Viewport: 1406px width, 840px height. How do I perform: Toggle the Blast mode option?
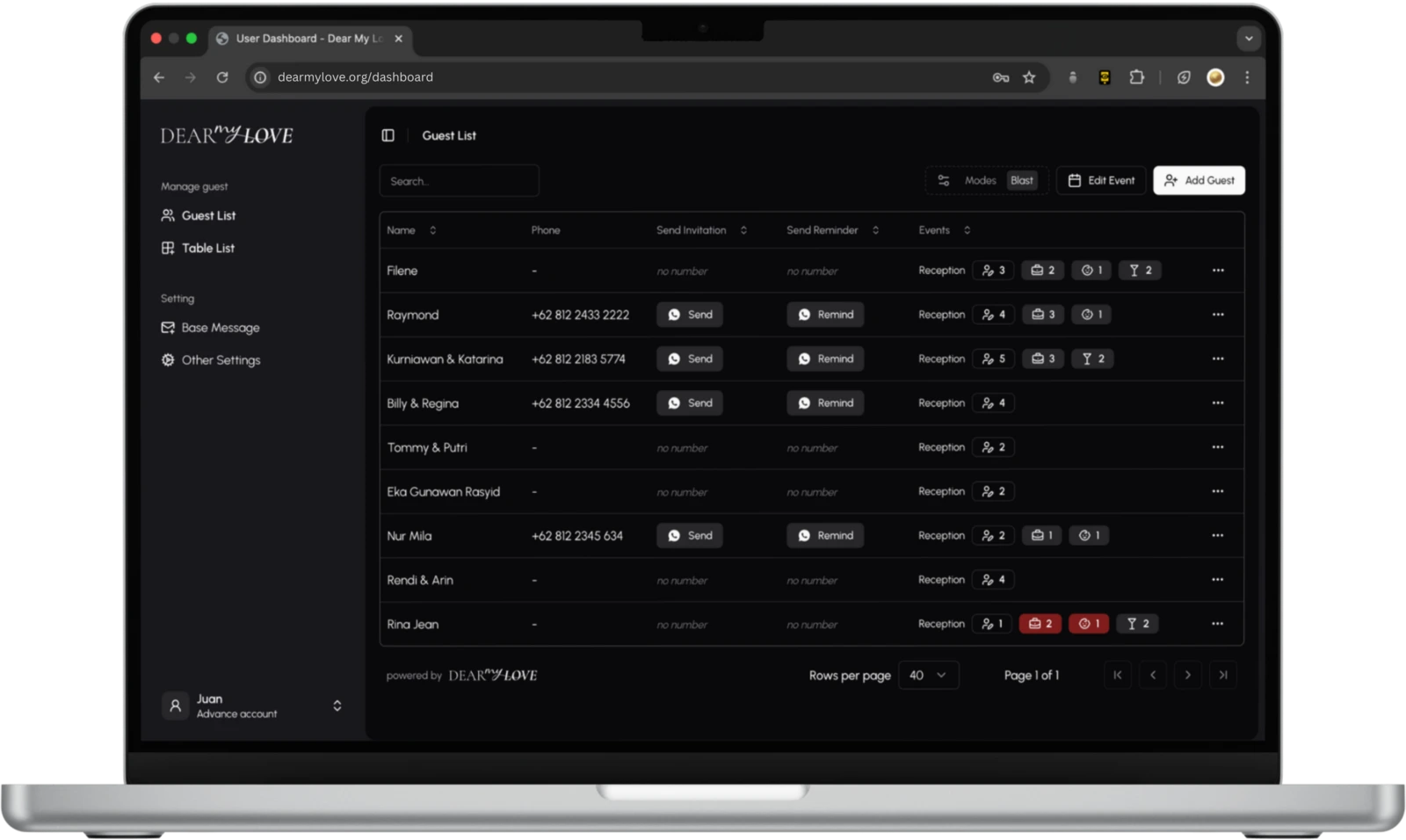[1022, 180]
